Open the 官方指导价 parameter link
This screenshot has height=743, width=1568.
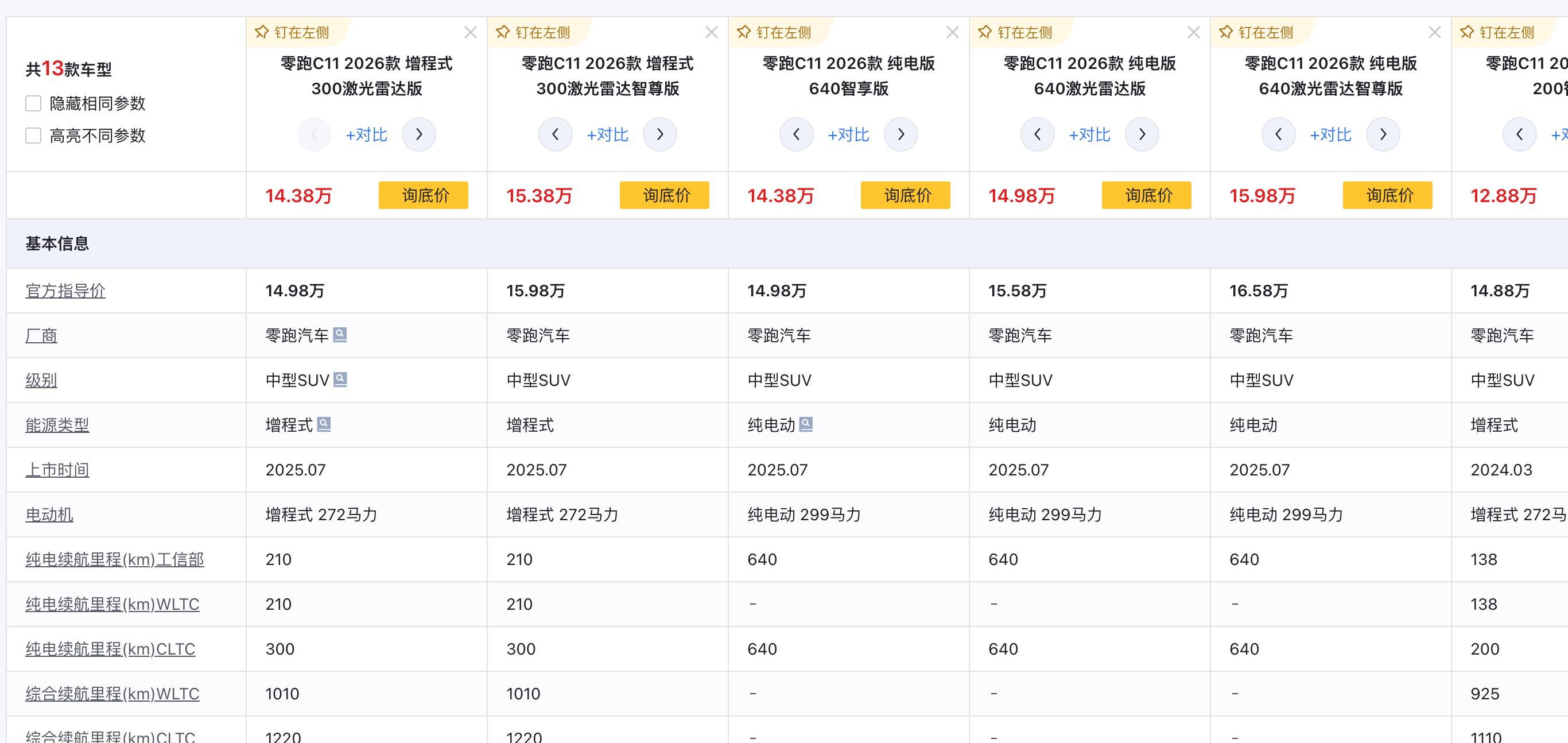click(x=65, y=291)
